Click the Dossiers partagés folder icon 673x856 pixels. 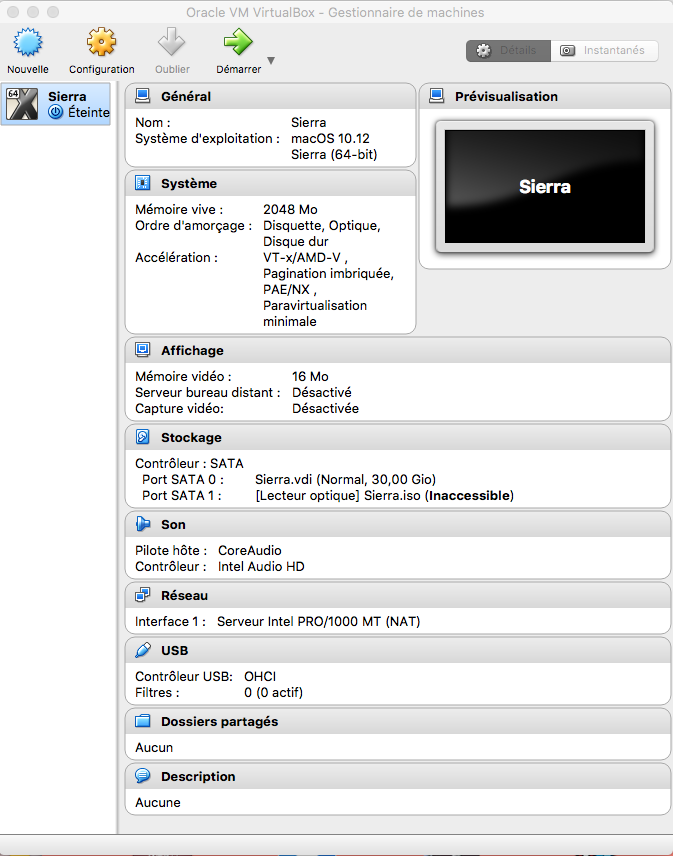(142, 721)
